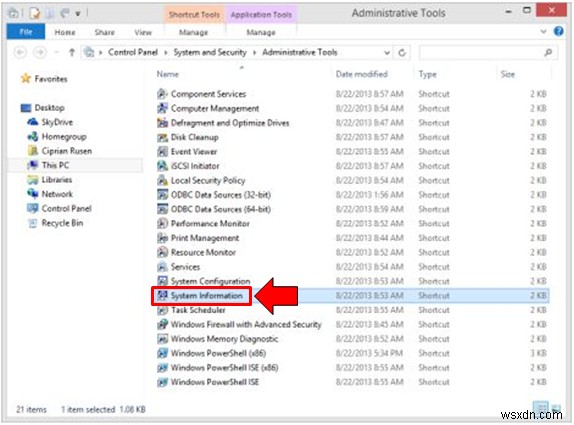The height and width of the screenshot is (425, 574).
Task: Open the address bar history dropdown
Action: 387,53
